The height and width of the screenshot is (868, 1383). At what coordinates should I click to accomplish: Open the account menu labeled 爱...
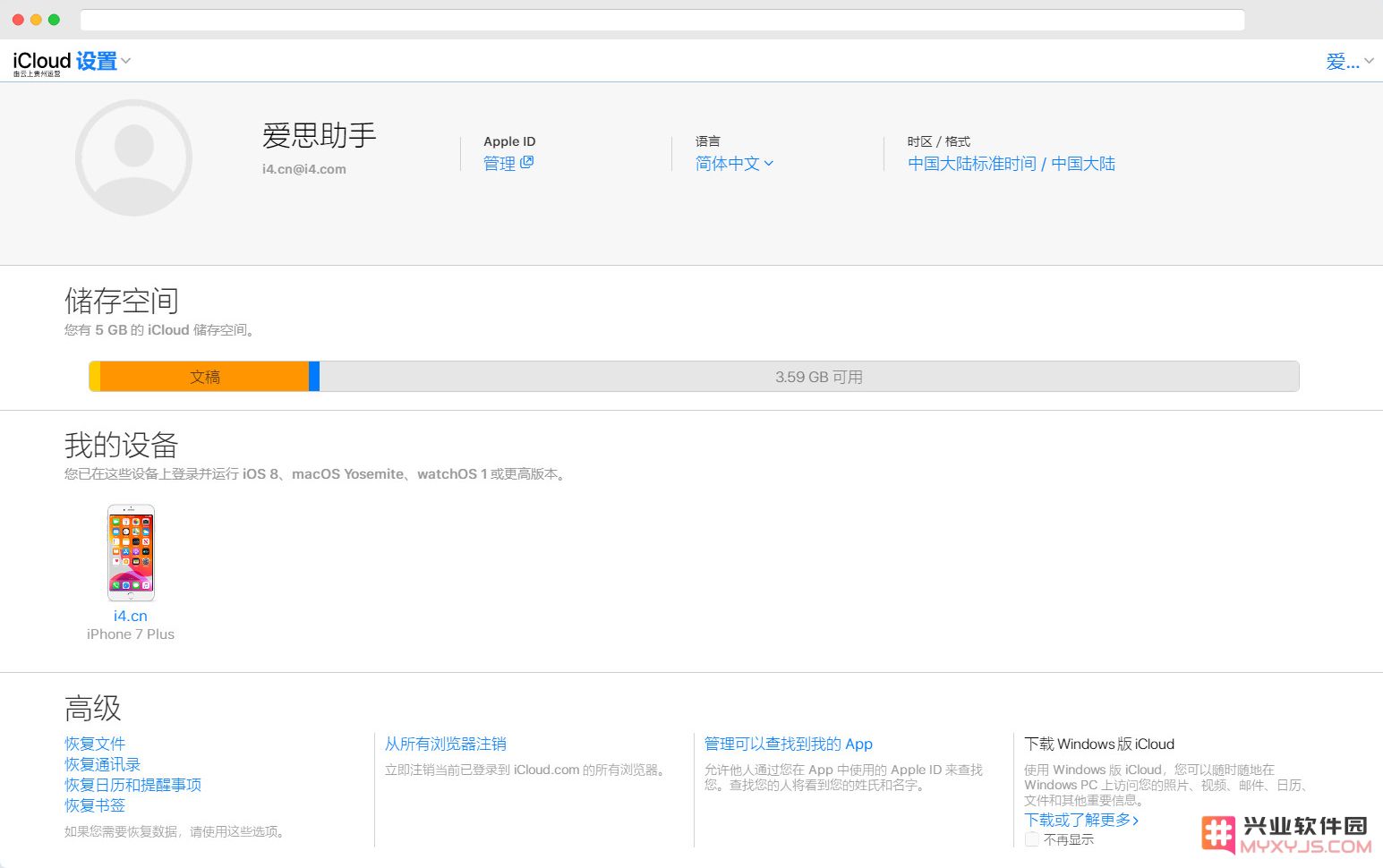1349,61
